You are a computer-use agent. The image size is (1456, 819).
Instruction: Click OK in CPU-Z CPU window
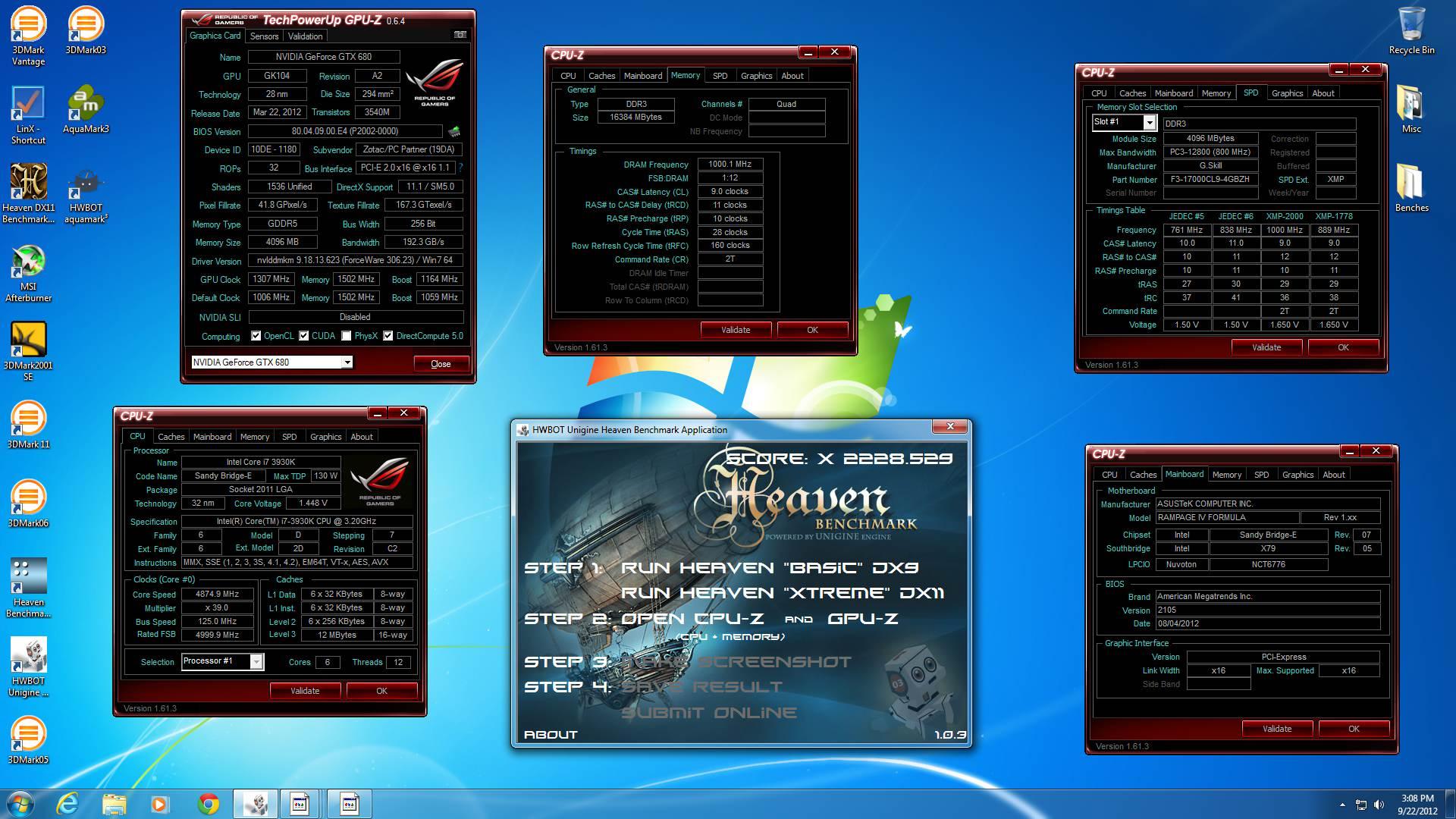(x=381, y=691)
